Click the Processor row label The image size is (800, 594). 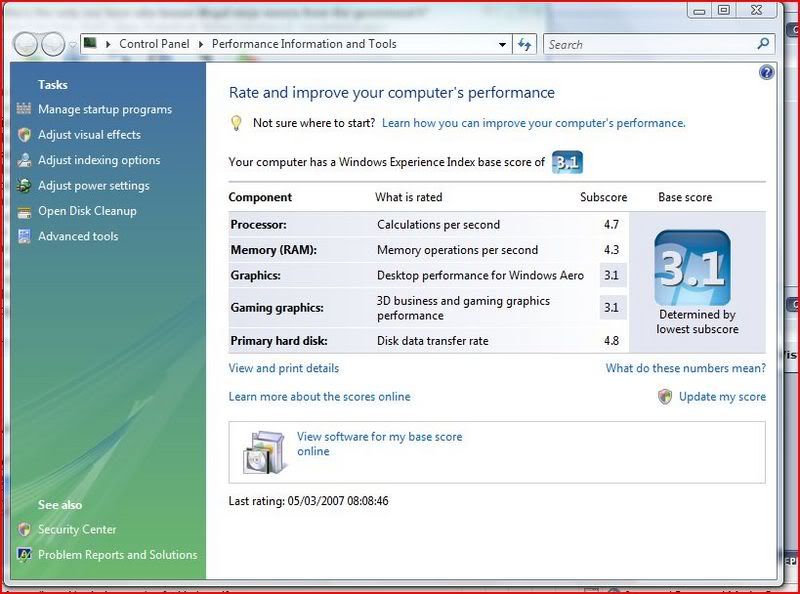[258, 225]
